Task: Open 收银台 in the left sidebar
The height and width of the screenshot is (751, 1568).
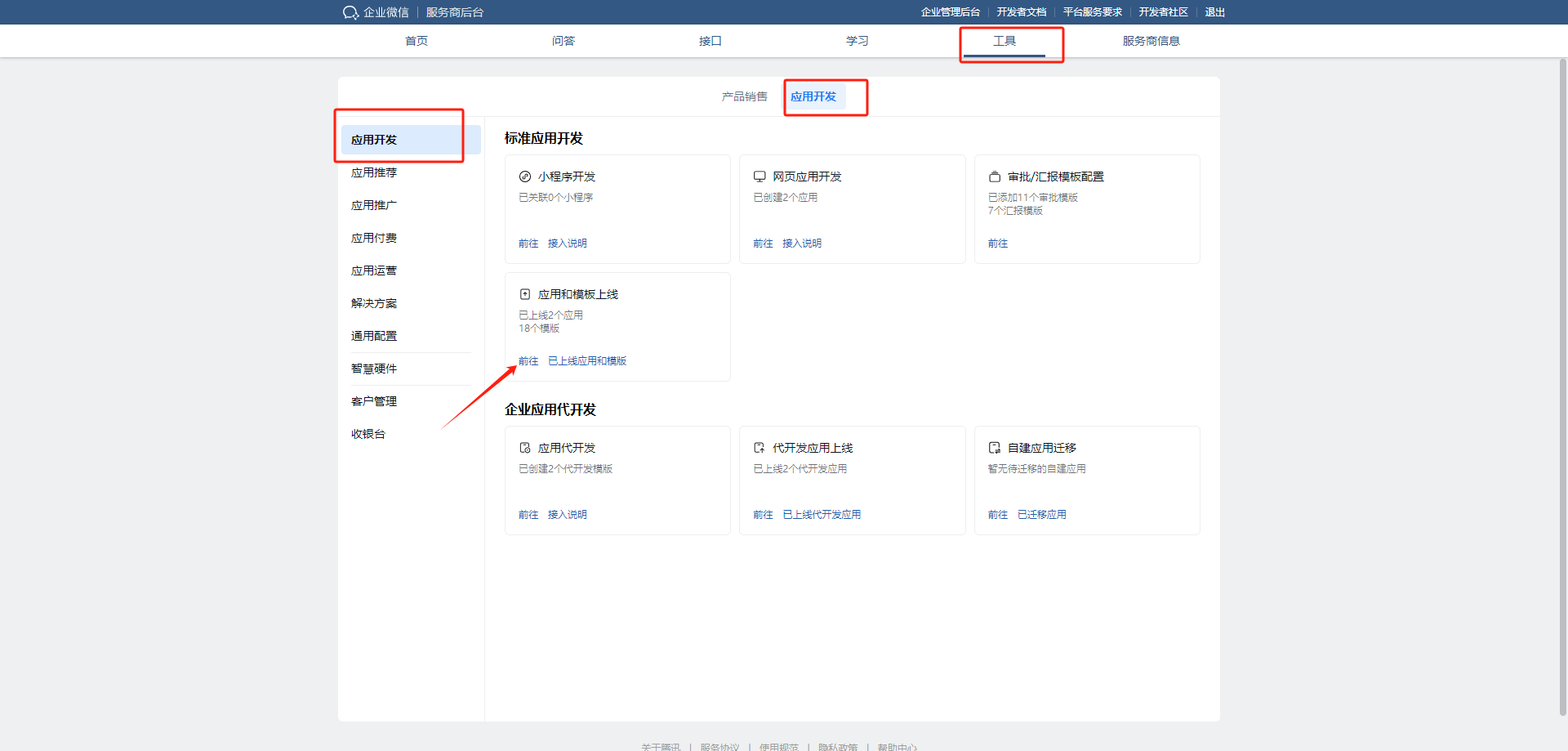Action: pyautogui.click(x=368, y=434)
